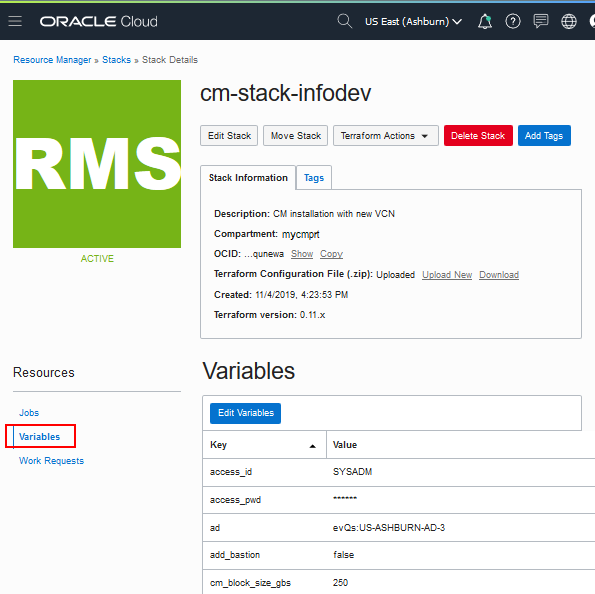Open the hamburger navigation menu
The image size is (595, 594).
point(15,21)
